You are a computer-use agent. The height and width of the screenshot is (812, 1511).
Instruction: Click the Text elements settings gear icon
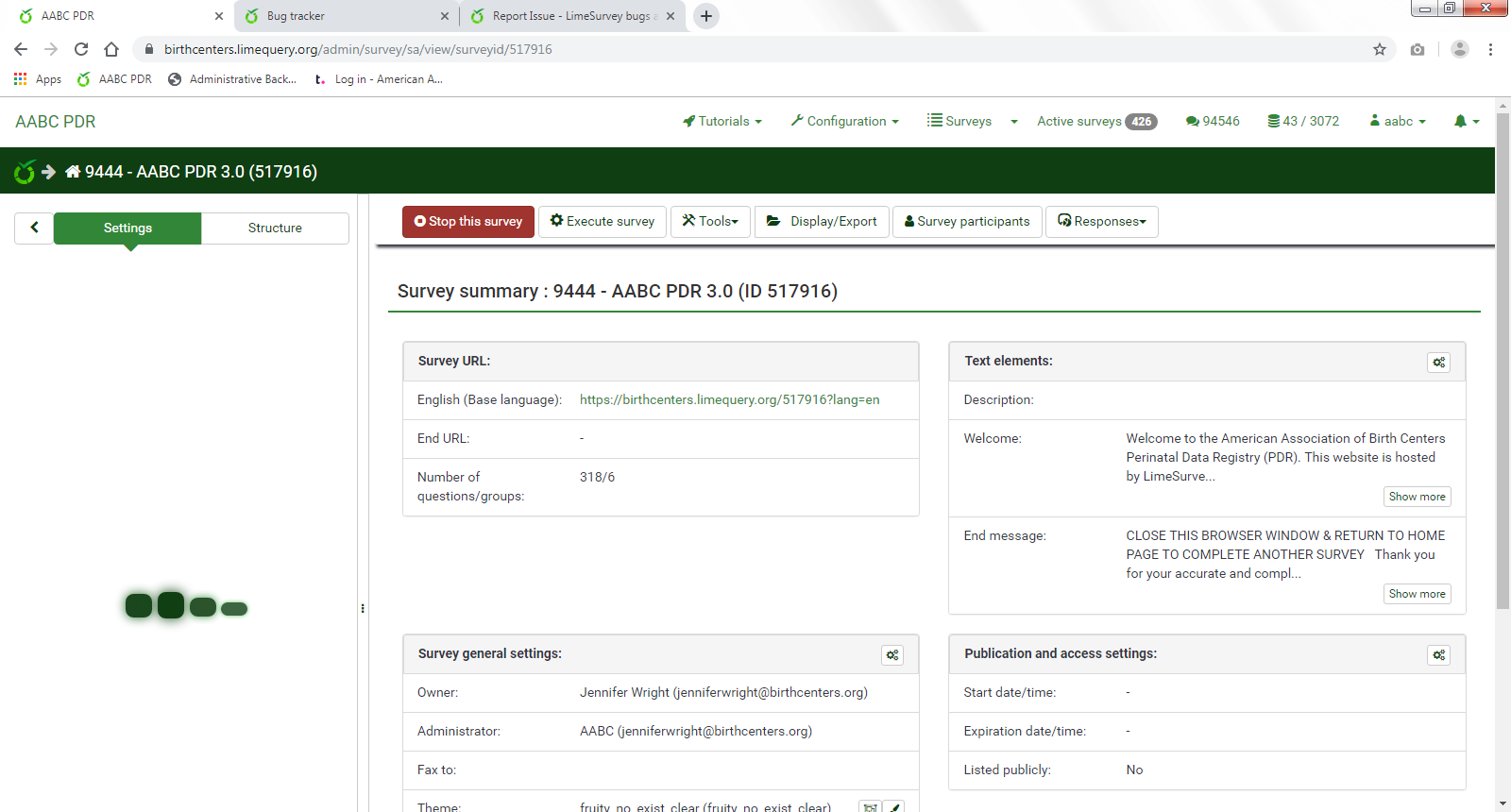[1438, 363]
